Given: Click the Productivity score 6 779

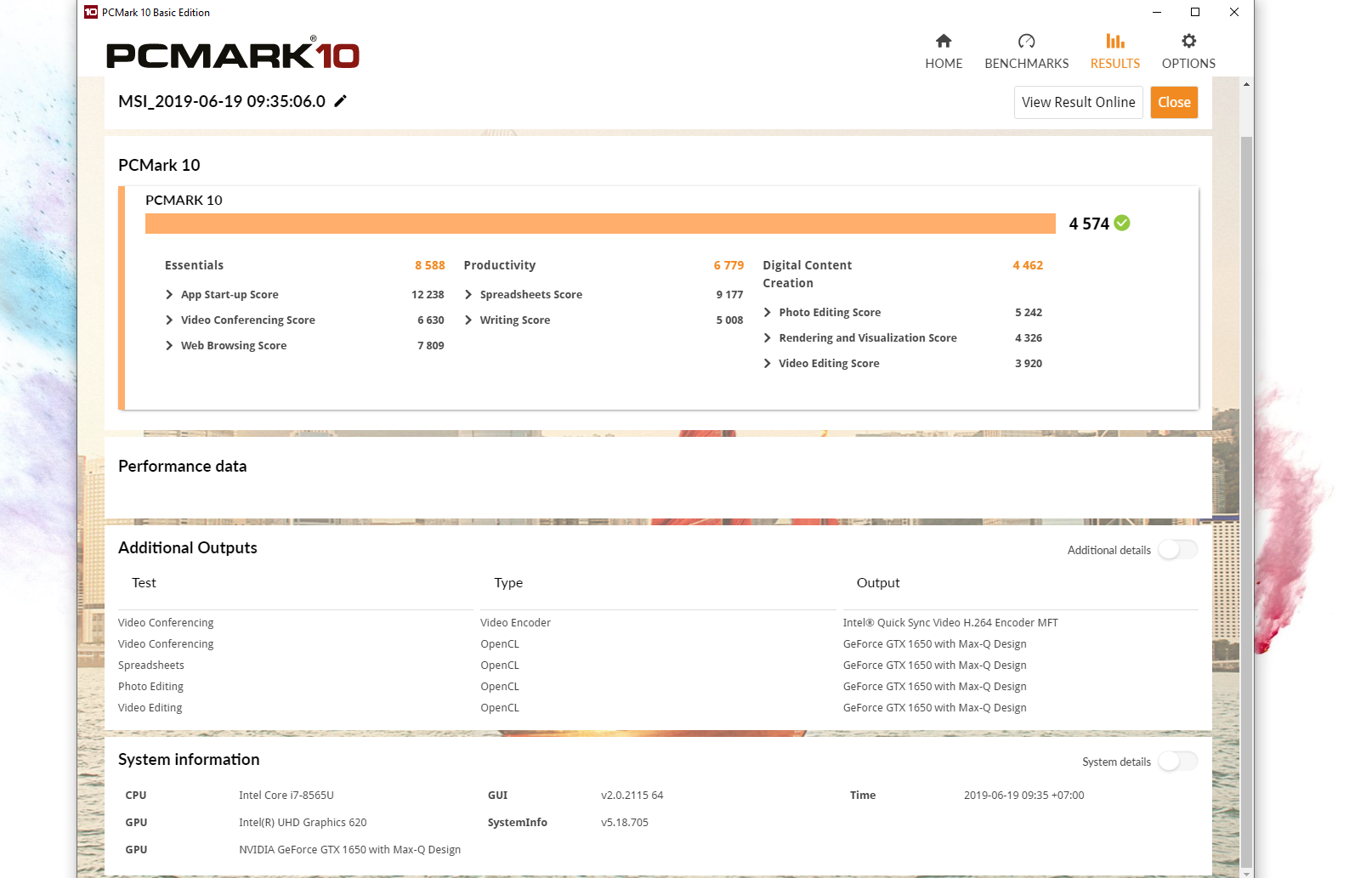Looking at the screenshot, I should [729, 265].
